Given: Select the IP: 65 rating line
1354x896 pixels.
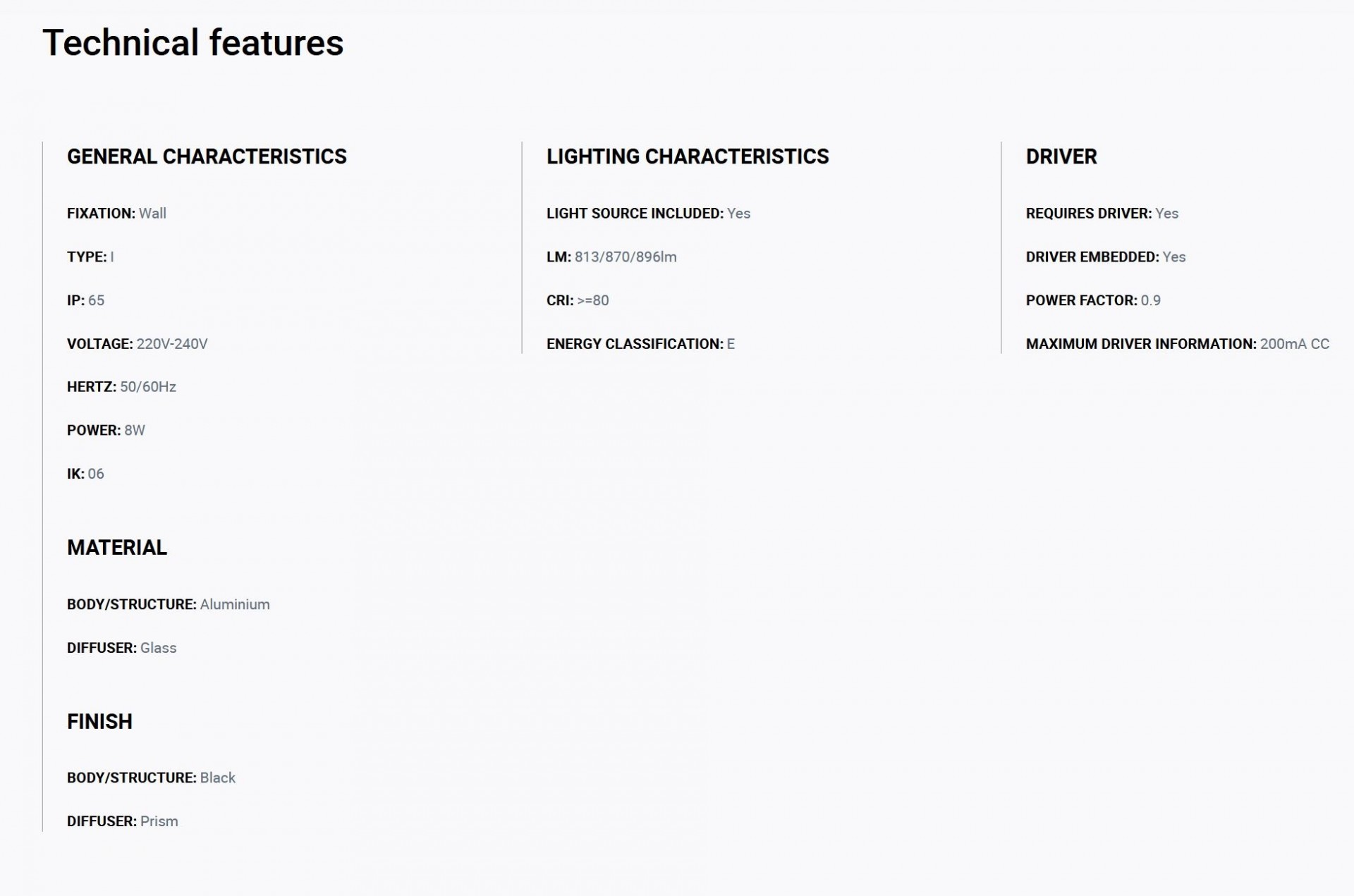Looking at the screenshot, I should click(85, 300).
